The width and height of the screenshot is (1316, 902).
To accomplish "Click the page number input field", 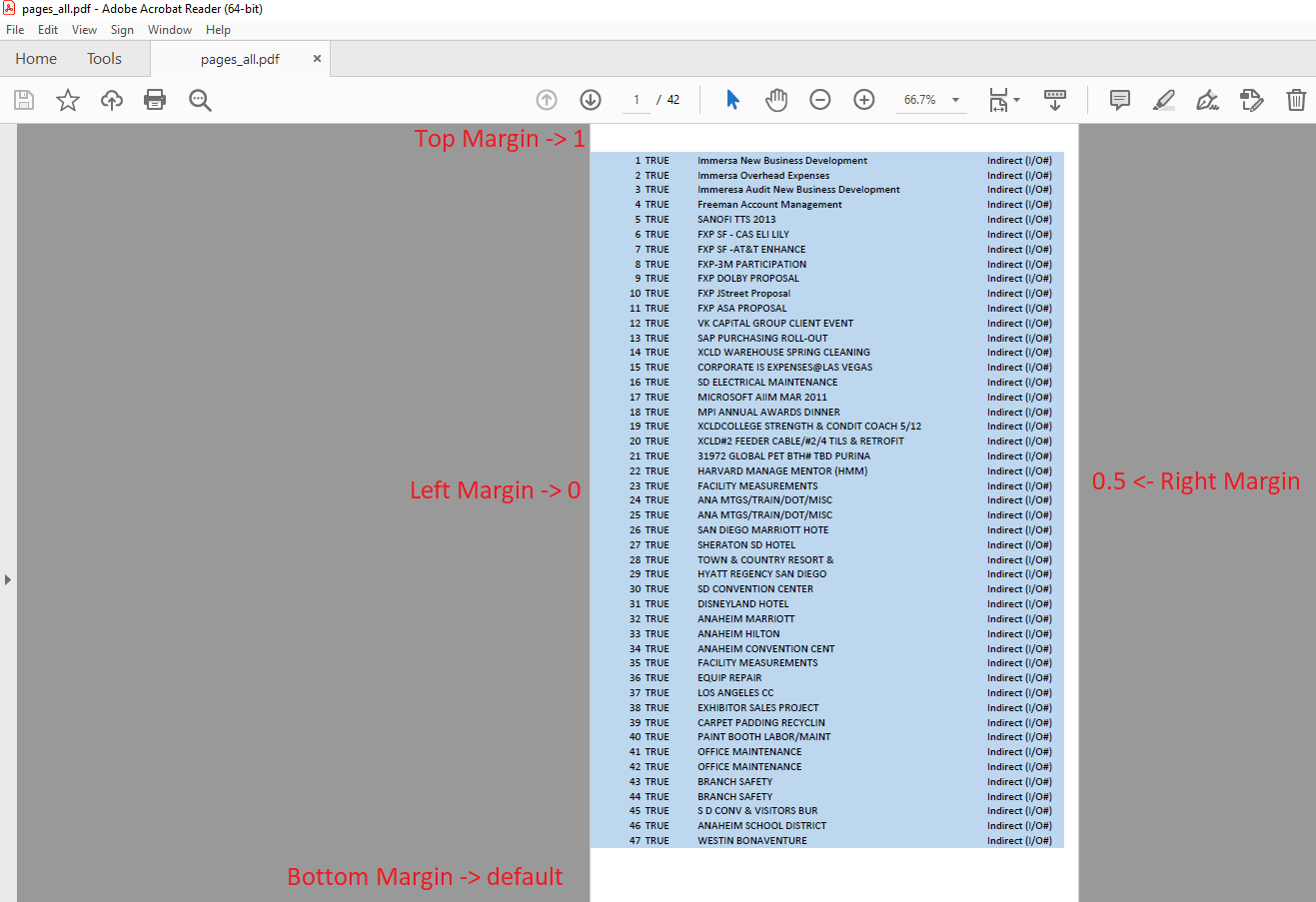I will coord(637,100).
